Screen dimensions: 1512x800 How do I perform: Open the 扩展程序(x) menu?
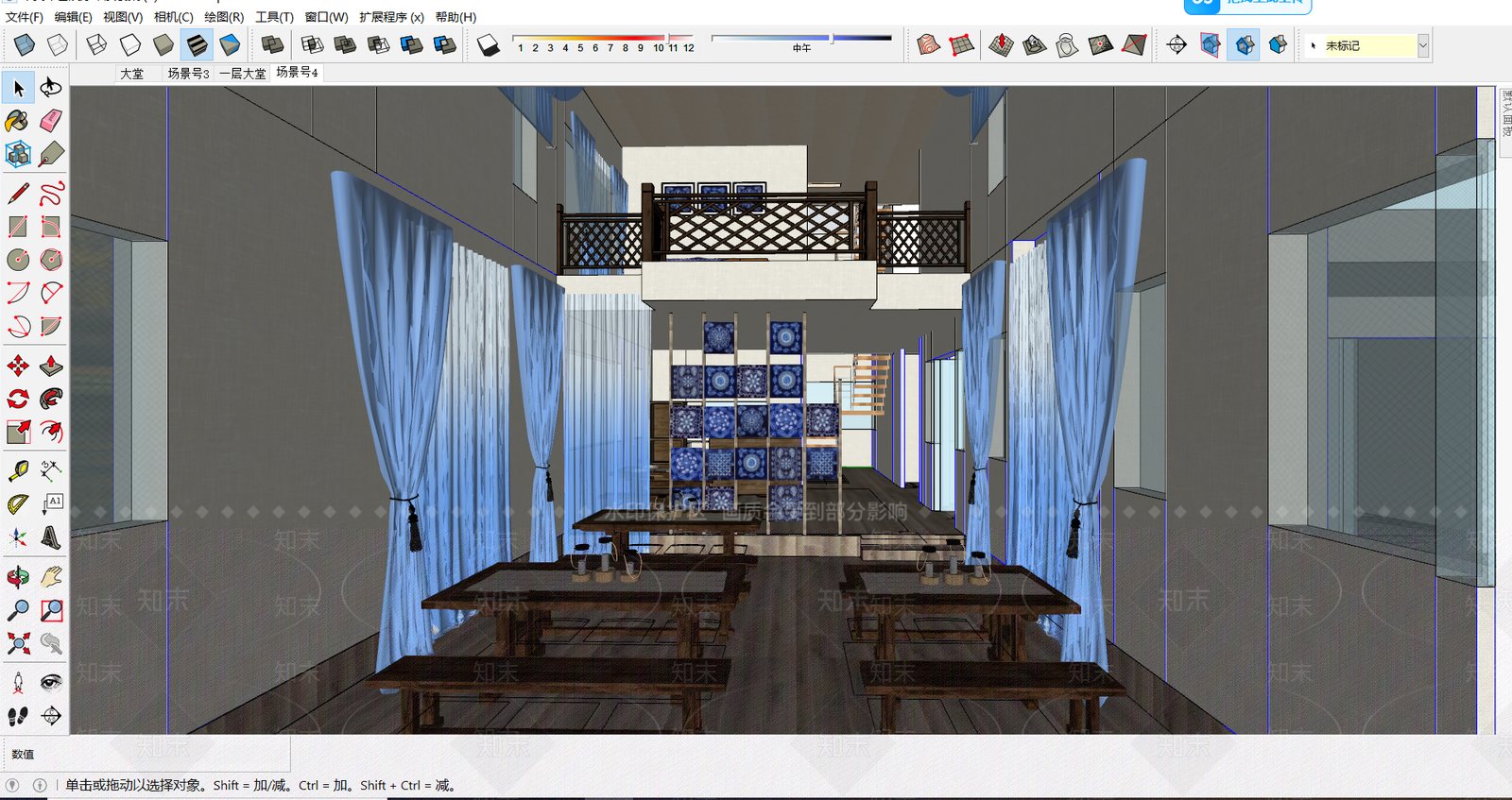391,17
